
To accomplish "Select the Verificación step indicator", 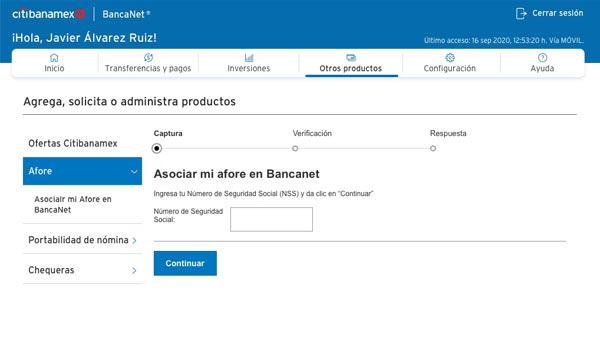I will 295,148.
